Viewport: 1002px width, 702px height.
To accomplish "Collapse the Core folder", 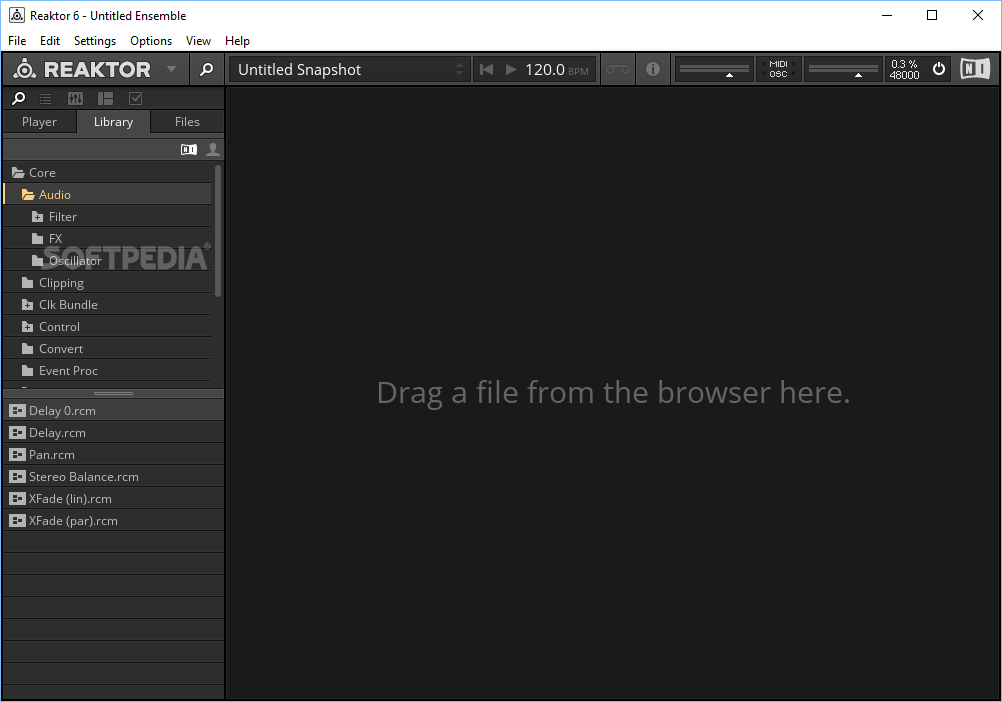I will coord(18,172).
